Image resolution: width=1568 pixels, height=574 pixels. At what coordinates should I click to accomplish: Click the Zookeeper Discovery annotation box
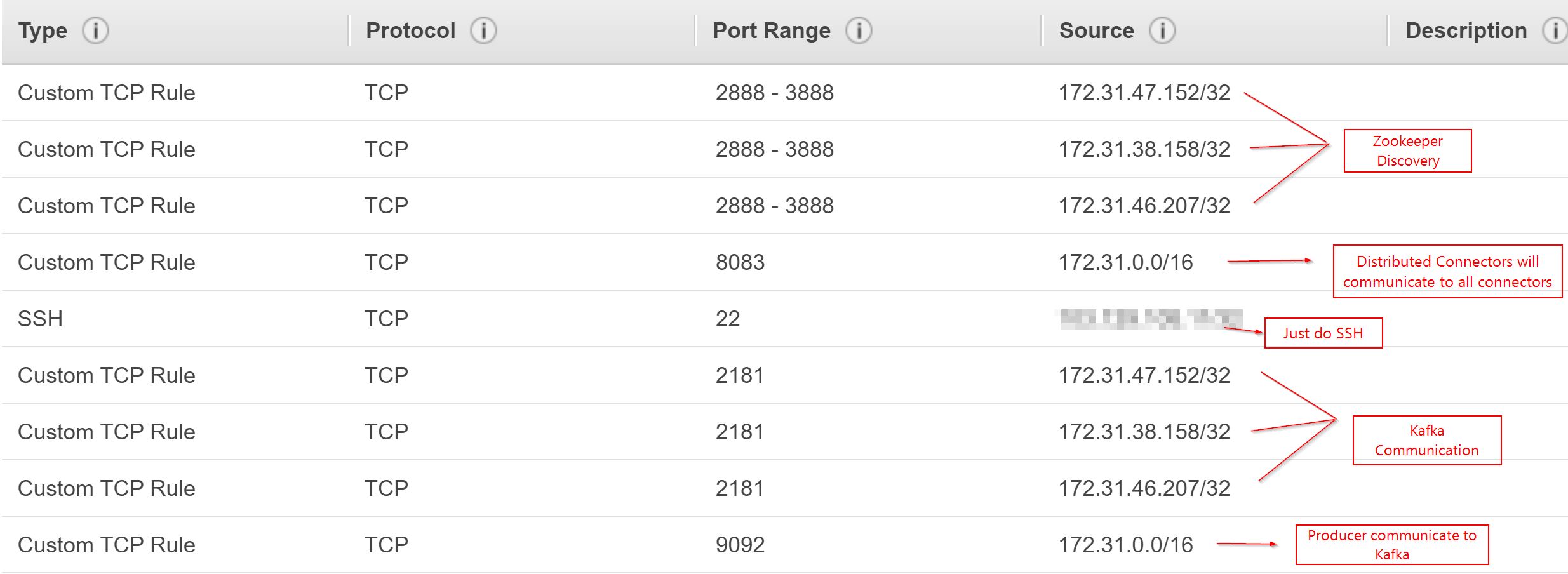pos(1407,150)
